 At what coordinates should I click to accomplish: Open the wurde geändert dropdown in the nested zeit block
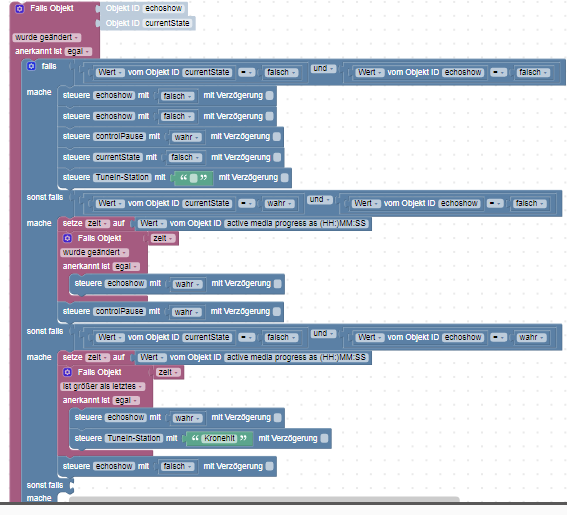coord(94,252)
